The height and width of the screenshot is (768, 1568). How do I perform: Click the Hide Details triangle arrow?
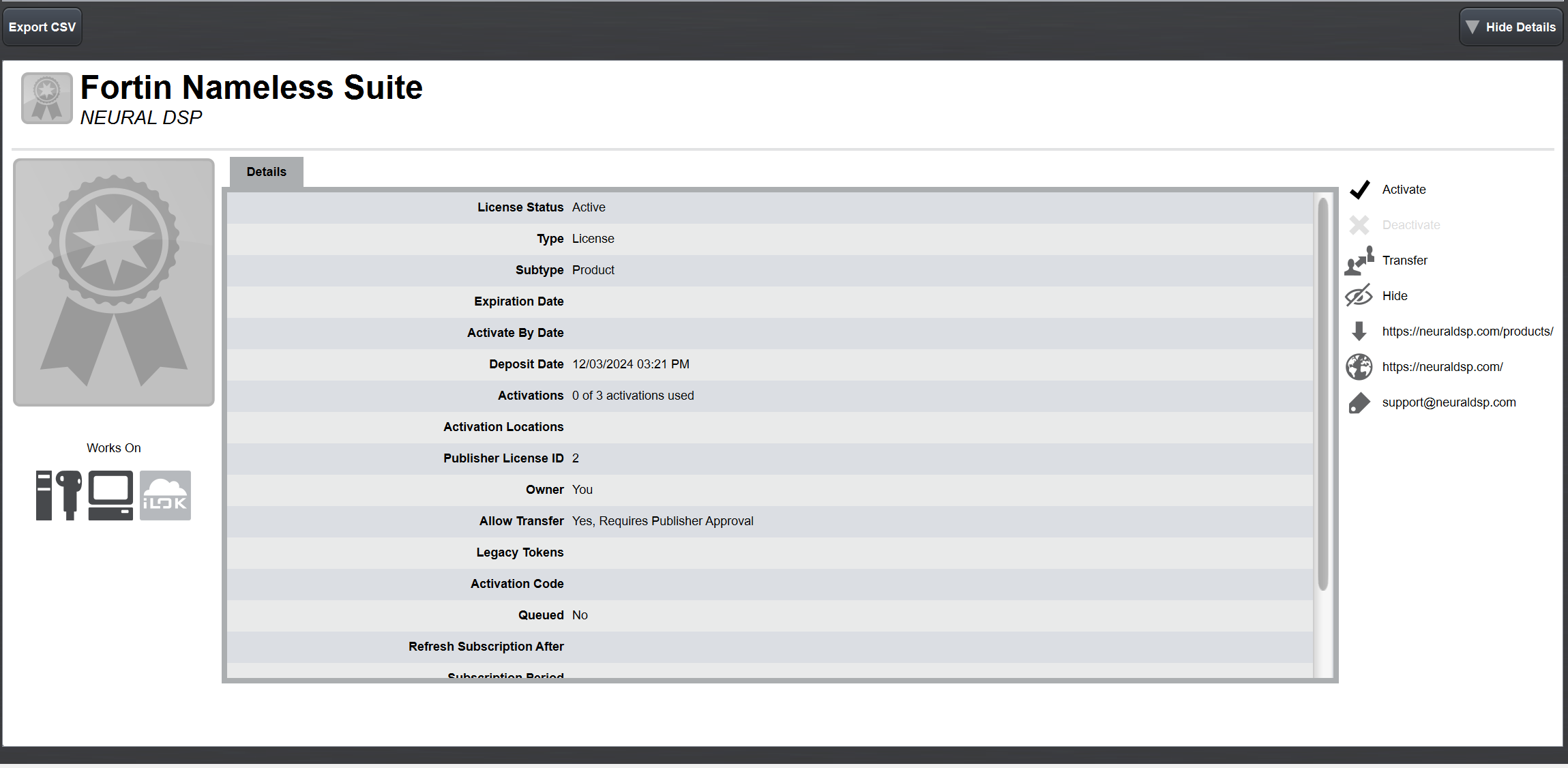1472,27
